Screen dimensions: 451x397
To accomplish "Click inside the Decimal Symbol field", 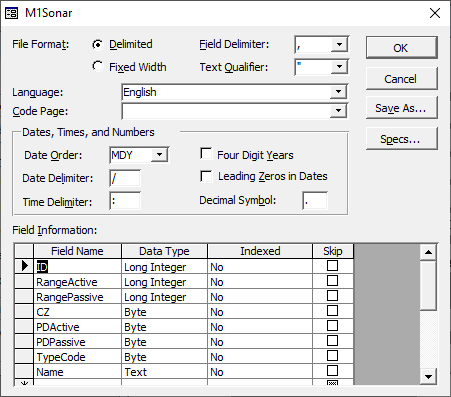I will coord(315,201).
